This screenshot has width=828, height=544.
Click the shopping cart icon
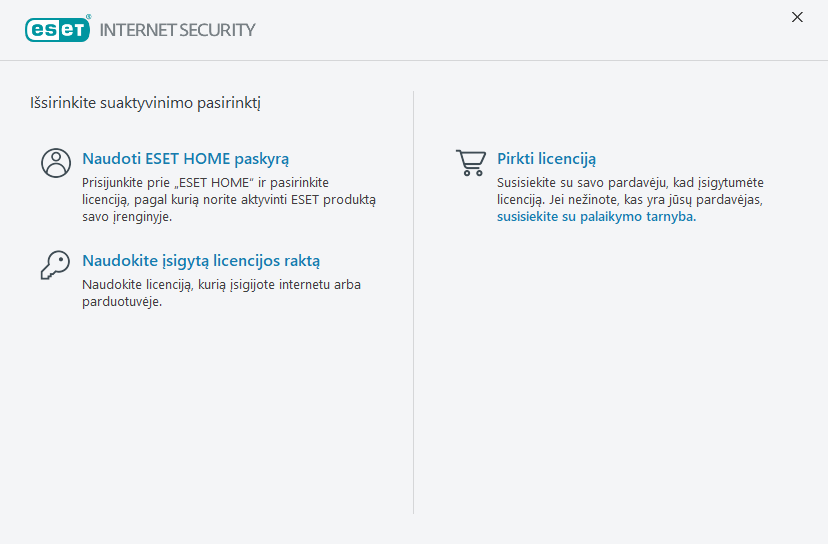pos(470,162)
